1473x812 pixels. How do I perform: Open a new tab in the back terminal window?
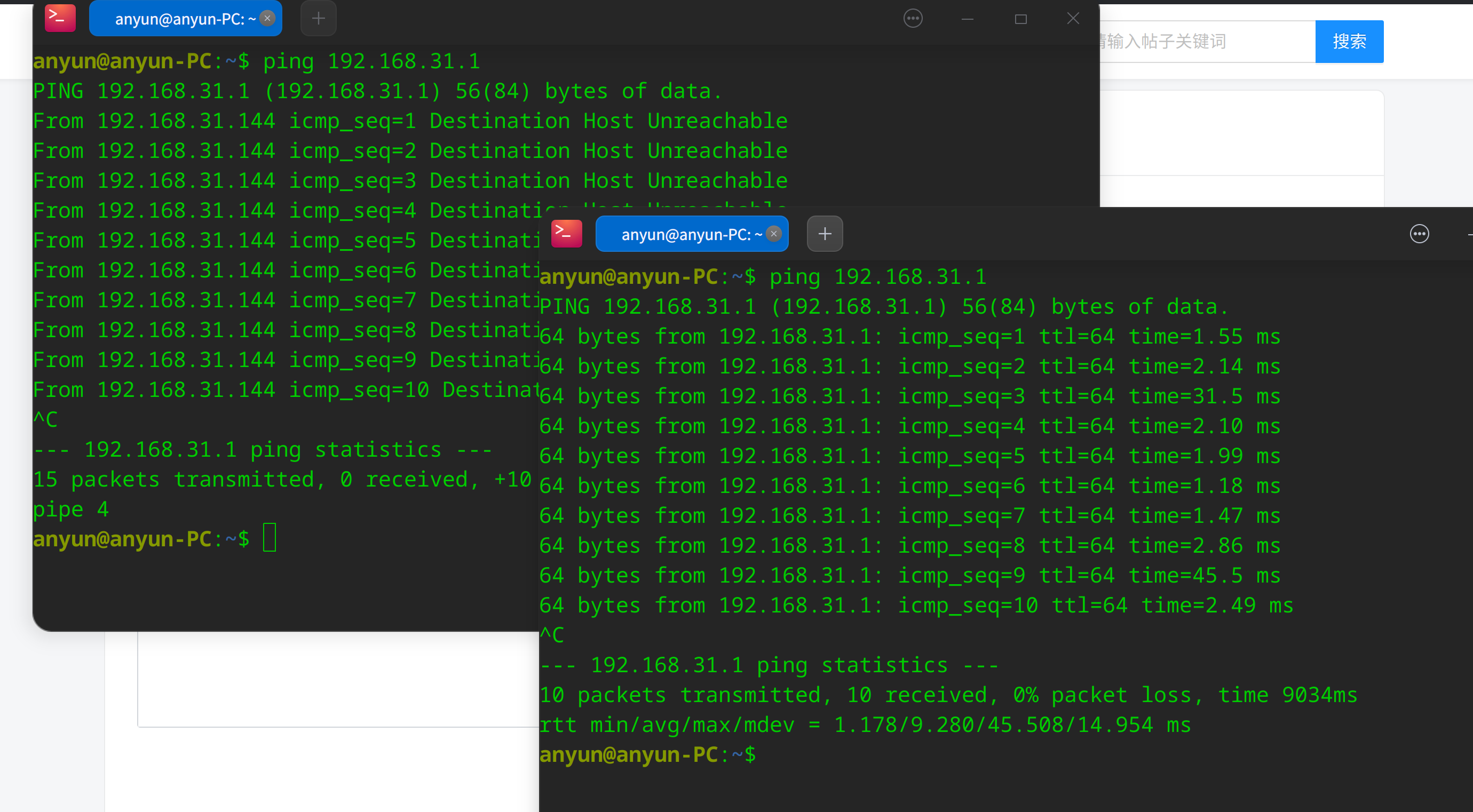[x=318, y=18]
